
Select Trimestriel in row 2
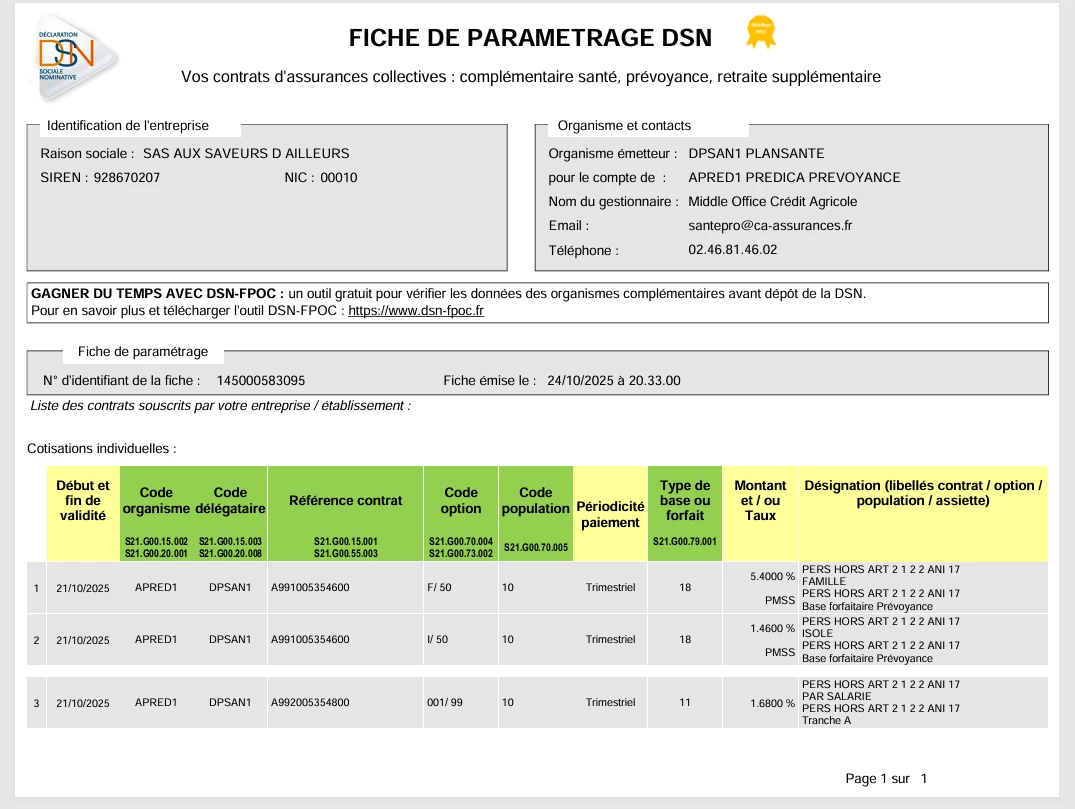610,640
